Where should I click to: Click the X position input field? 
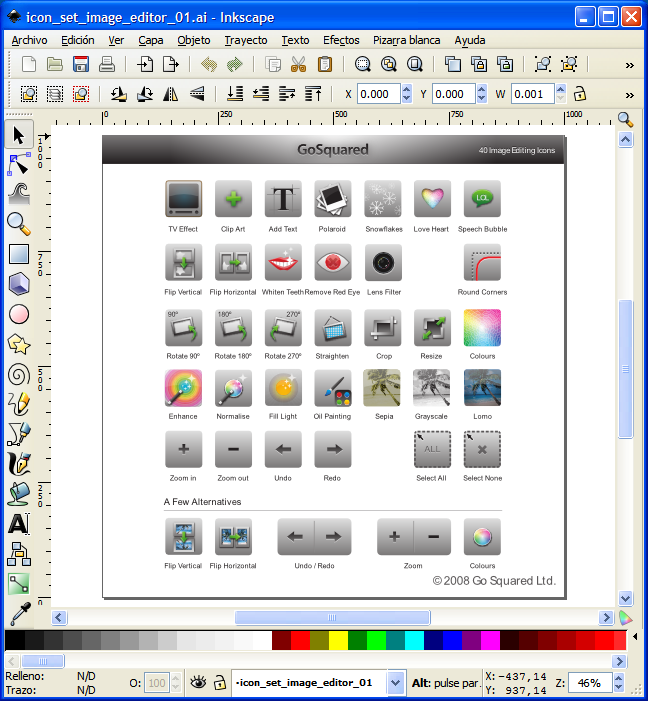click(379, 94)
